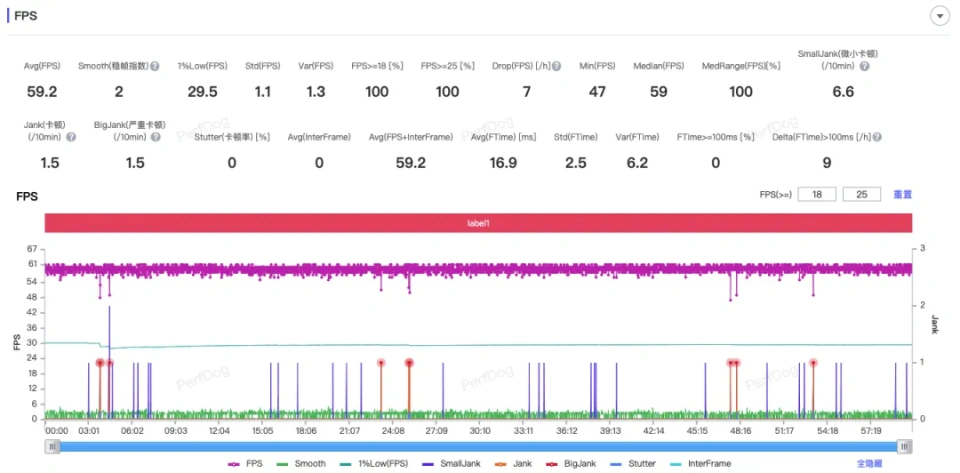This screenshot has width=960, height=473.
Task: Click the FPS threshold field showing 25
Action: [x=862, y=194]
